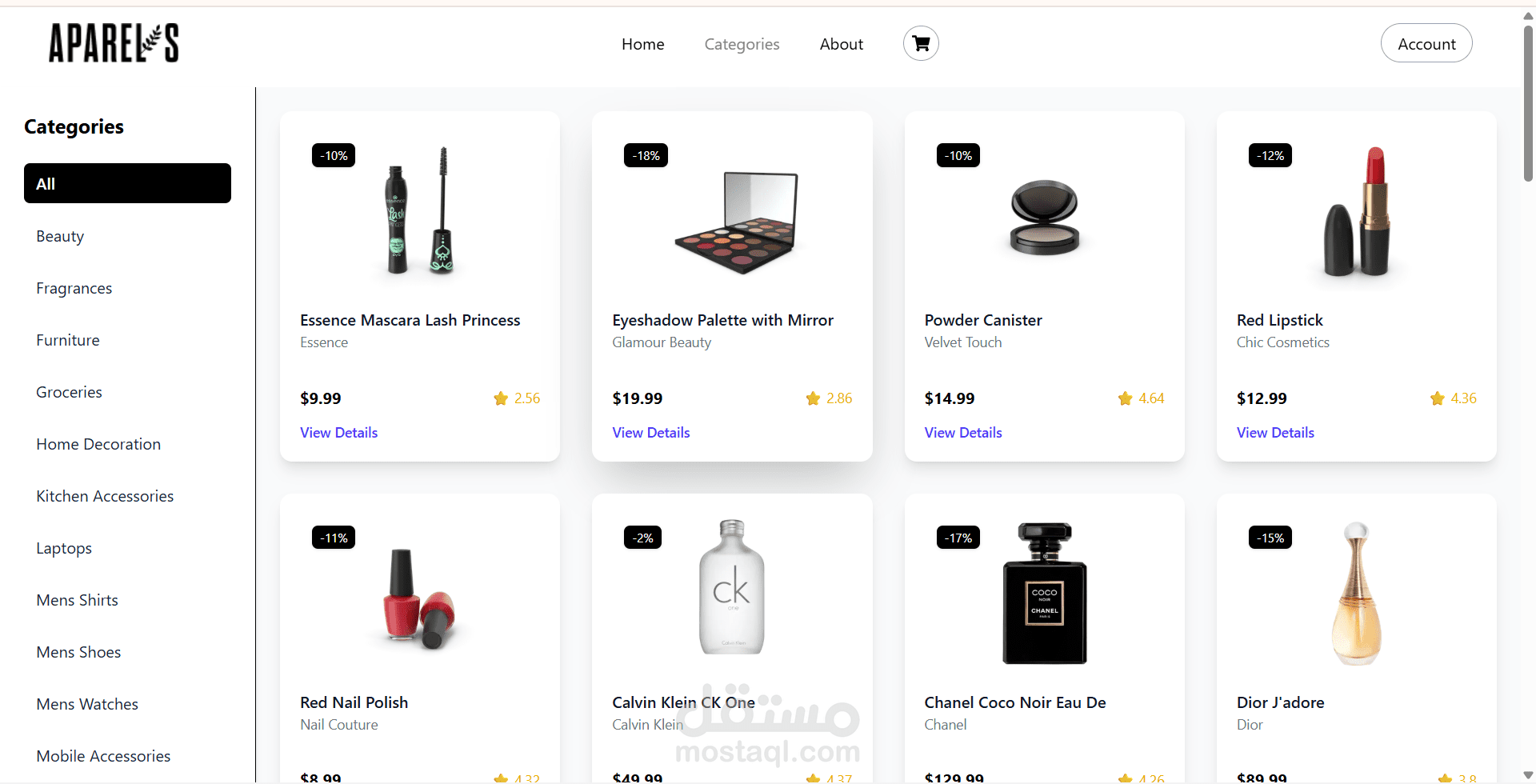
Task: Click star icon on Powder Canister card
Action: [x=1125, y=398]
